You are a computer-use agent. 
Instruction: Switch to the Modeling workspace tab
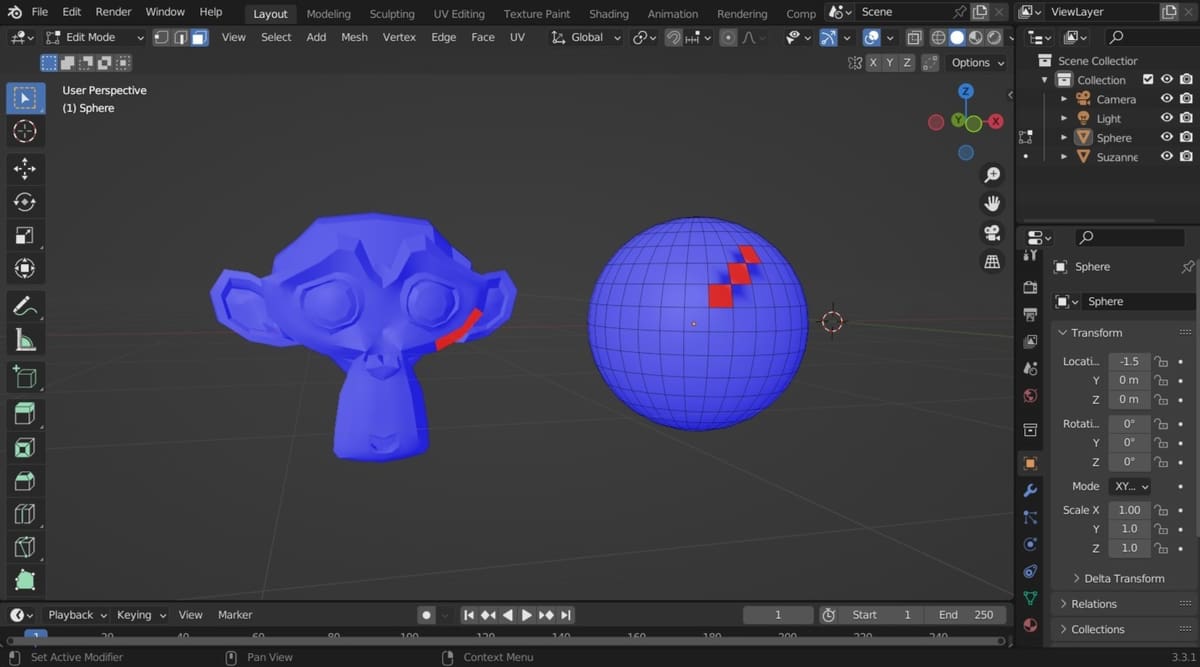click(x=328, y=14)
